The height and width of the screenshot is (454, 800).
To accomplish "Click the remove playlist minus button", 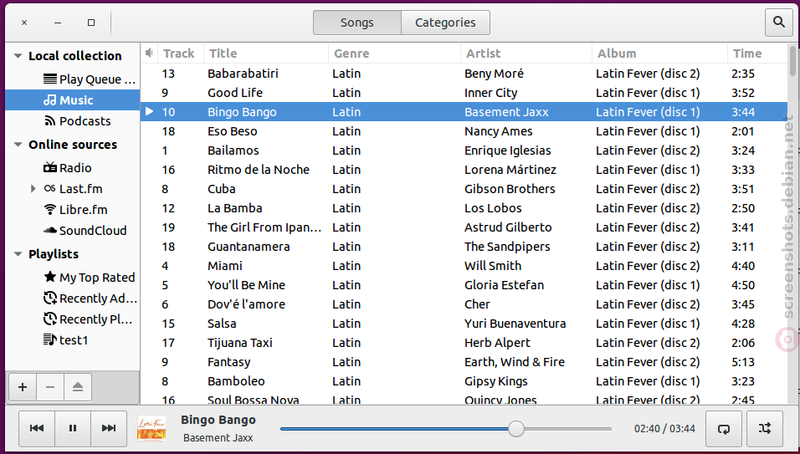I will tap(50, 387).
